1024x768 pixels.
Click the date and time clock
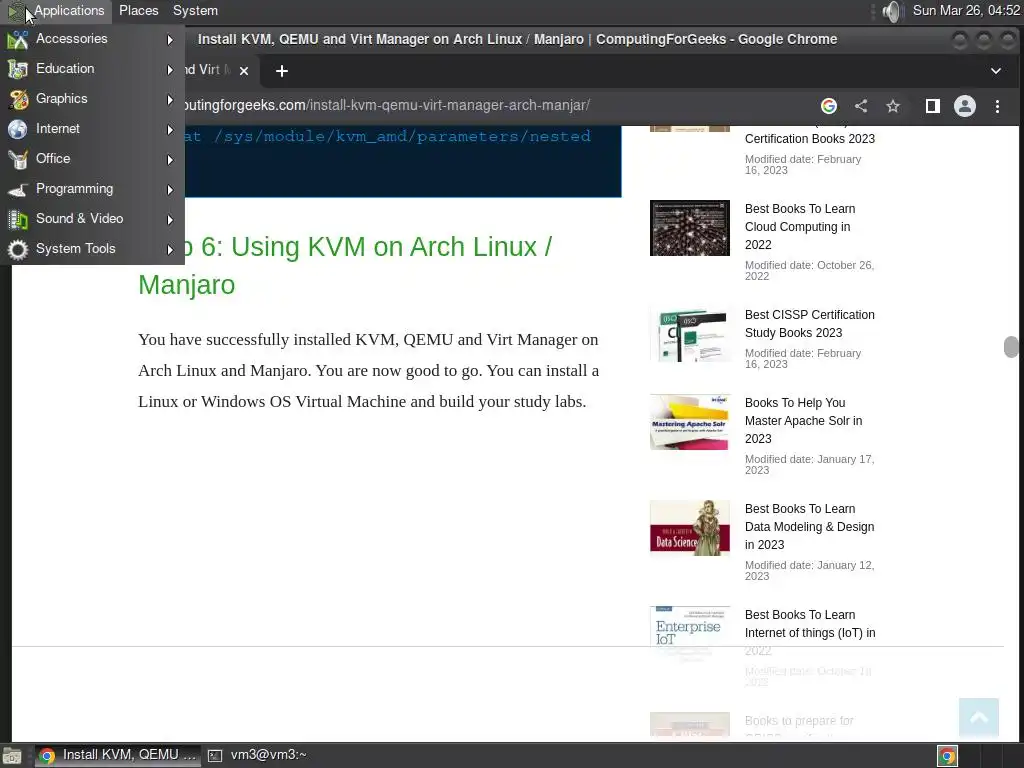tap(966, 10)
